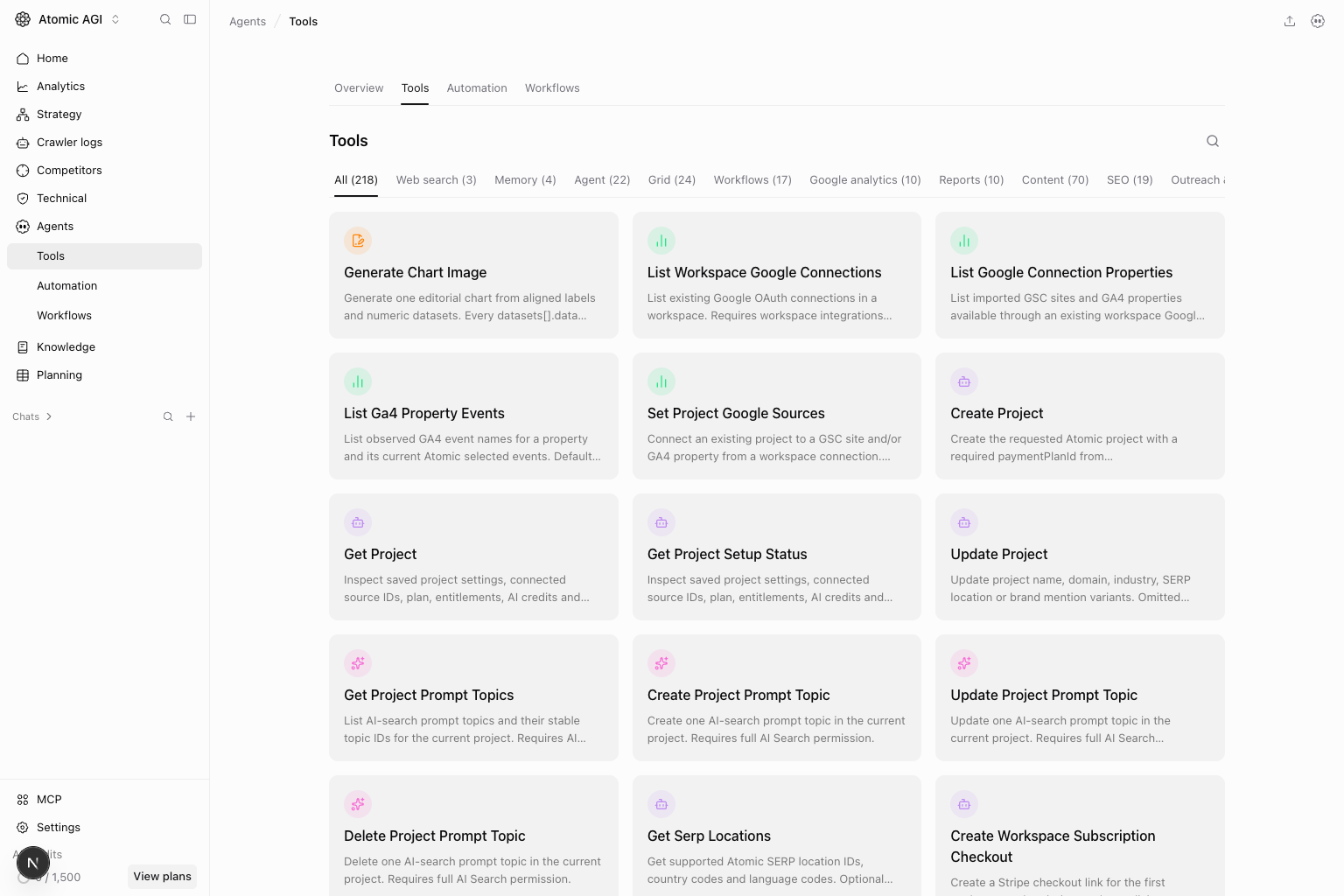Filter tools by Memory (4)
The image size is (1344, 896).
pos(525,180)
